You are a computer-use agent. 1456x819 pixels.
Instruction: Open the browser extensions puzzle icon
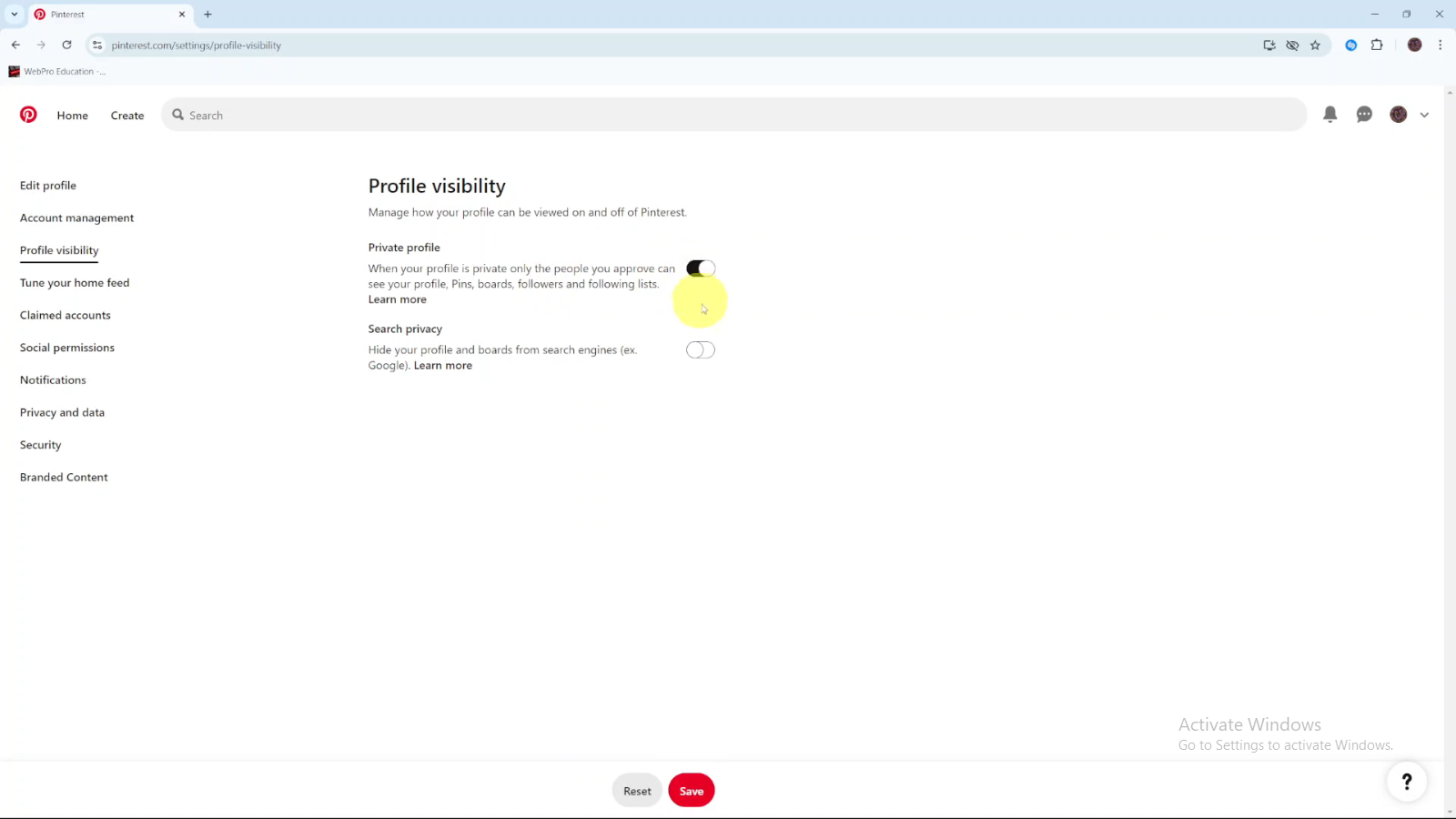tap(1377, 45)
